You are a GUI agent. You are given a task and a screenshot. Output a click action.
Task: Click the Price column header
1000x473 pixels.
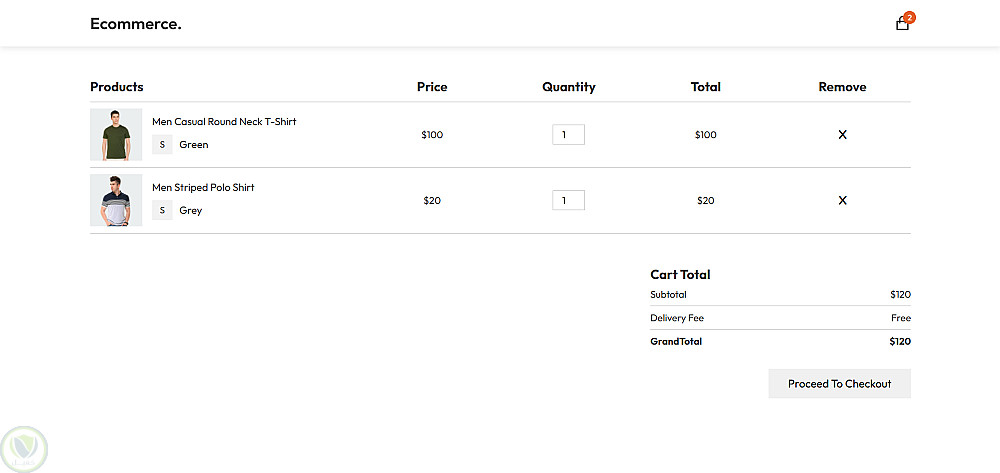coord(432,87)
